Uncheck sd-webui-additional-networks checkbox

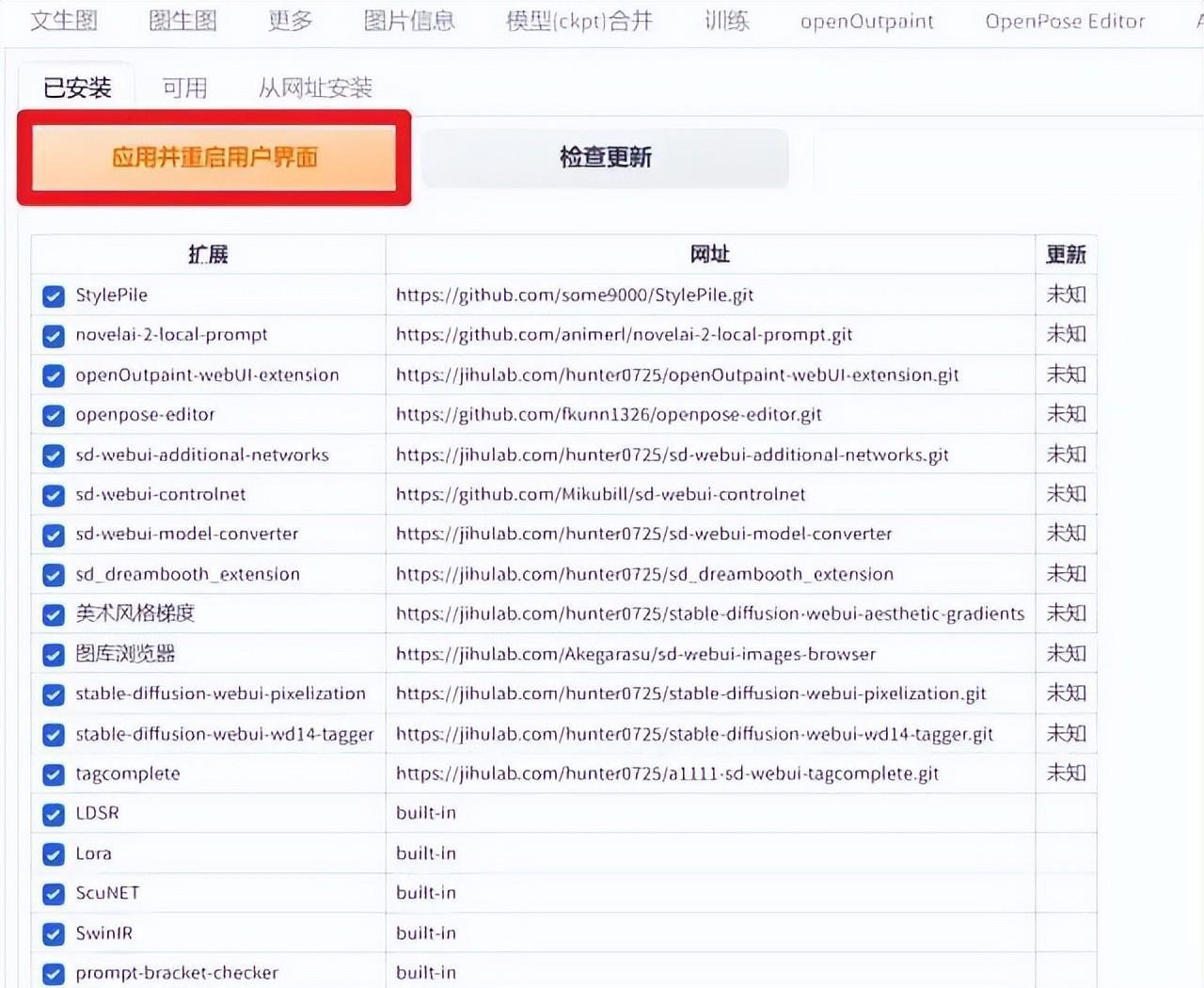tap(54, 456)
